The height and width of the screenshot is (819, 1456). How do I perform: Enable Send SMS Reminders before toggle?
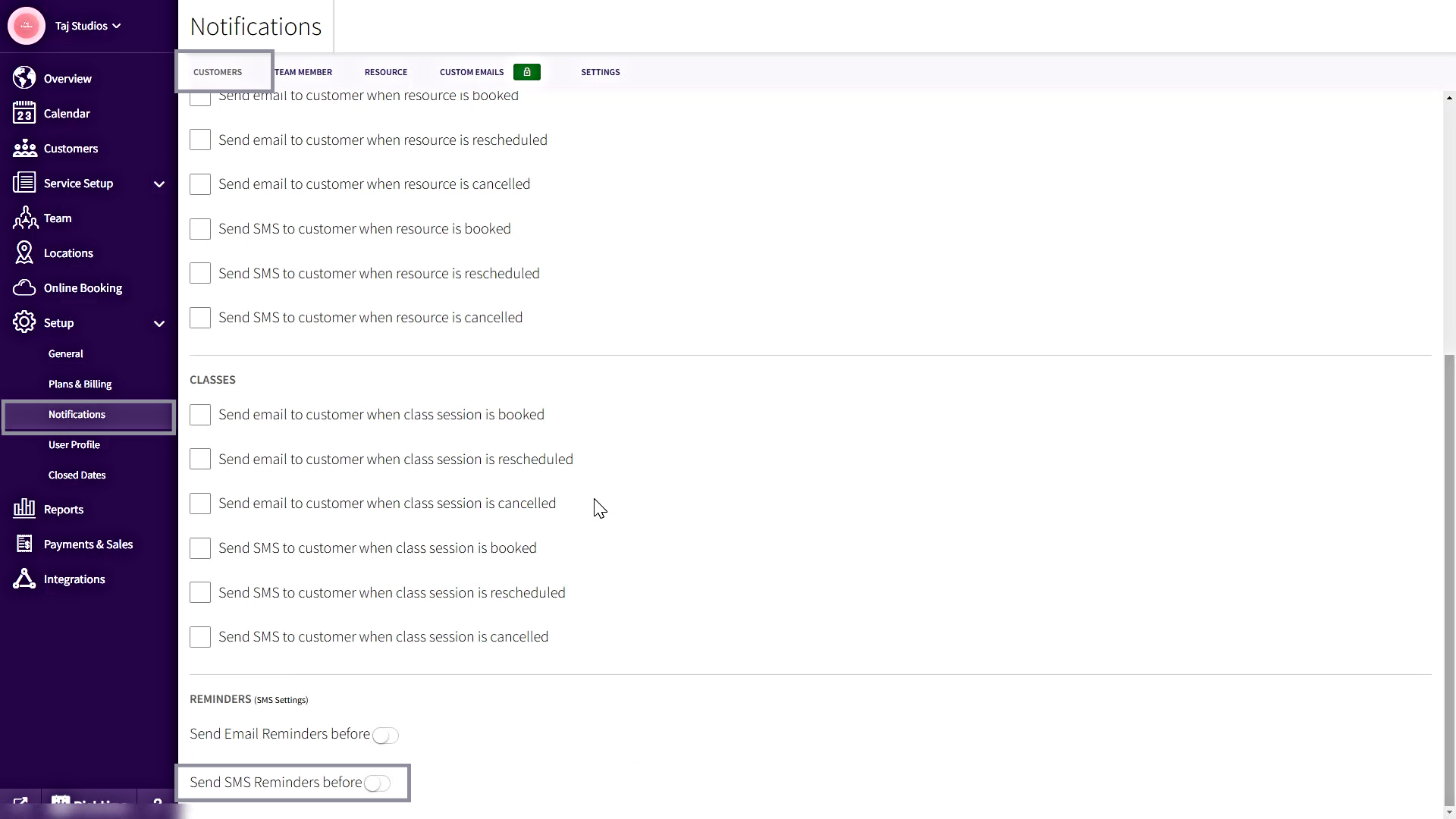click(377, 784)
